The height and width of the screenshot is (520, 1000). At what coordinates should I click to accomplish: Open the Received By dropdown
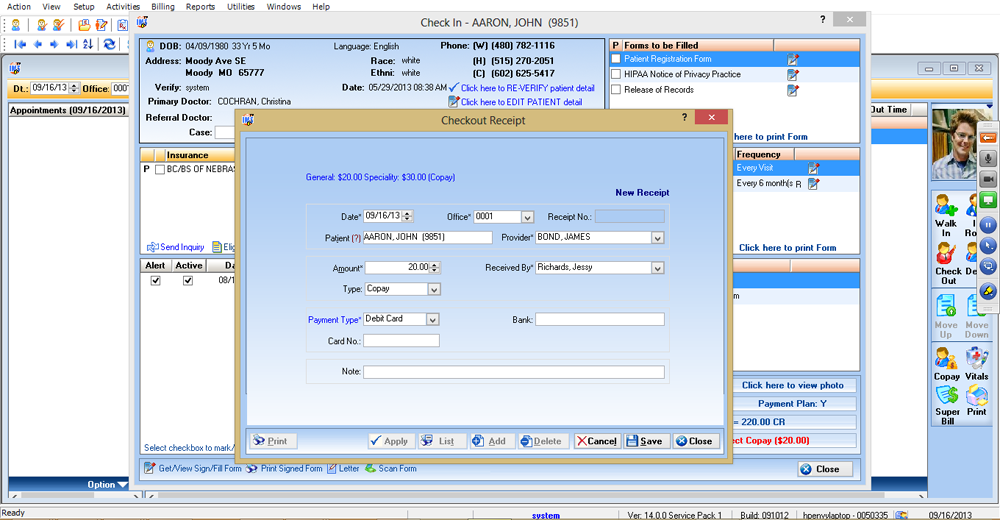[x=657, y=268]
